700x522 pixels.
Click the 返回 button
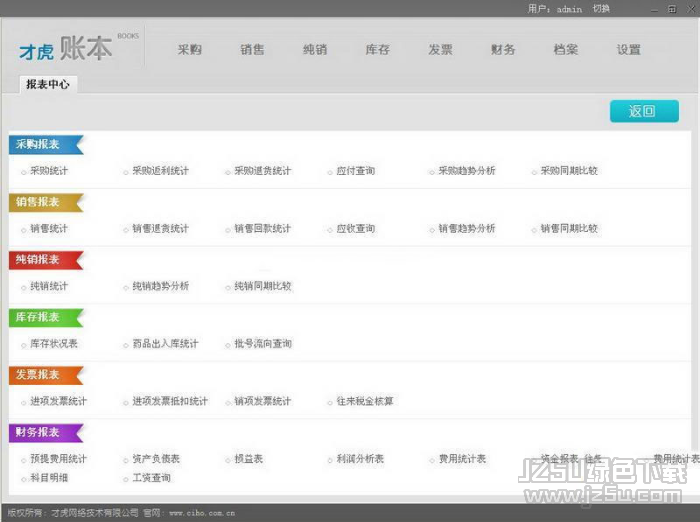[644, 111]
